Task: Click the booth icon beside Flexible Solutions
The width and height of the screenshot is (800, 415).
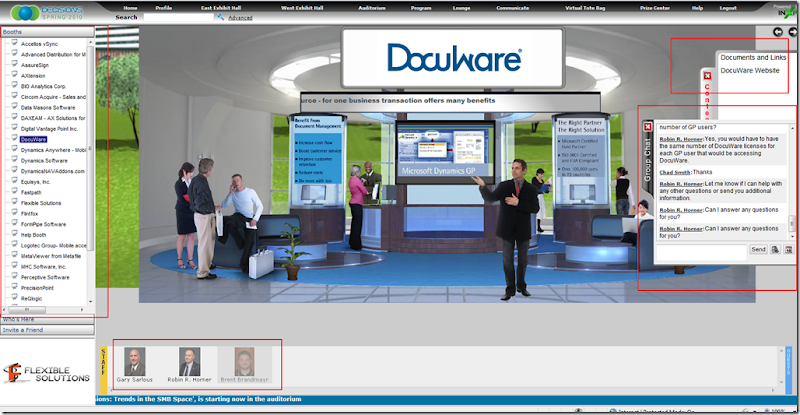Action: [x=14, y=202]
